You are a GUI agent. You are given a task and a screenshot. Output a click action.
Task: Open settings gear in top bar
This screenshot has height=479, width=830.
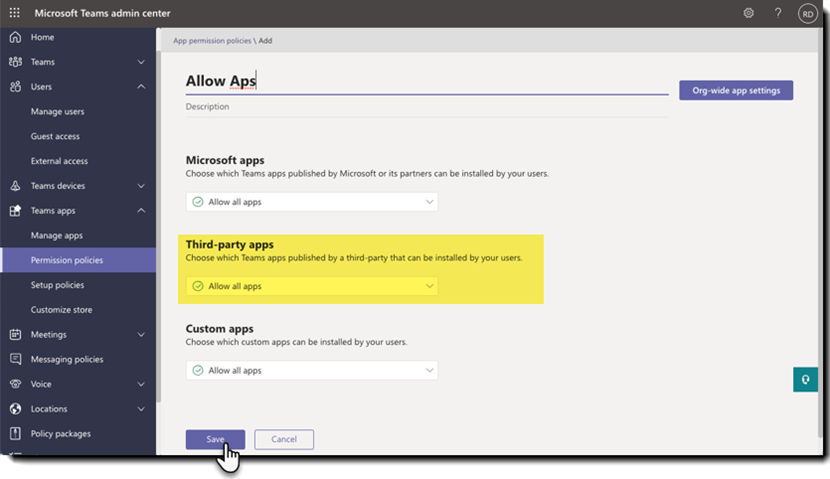pyautogui.click(x=748, y=13)
